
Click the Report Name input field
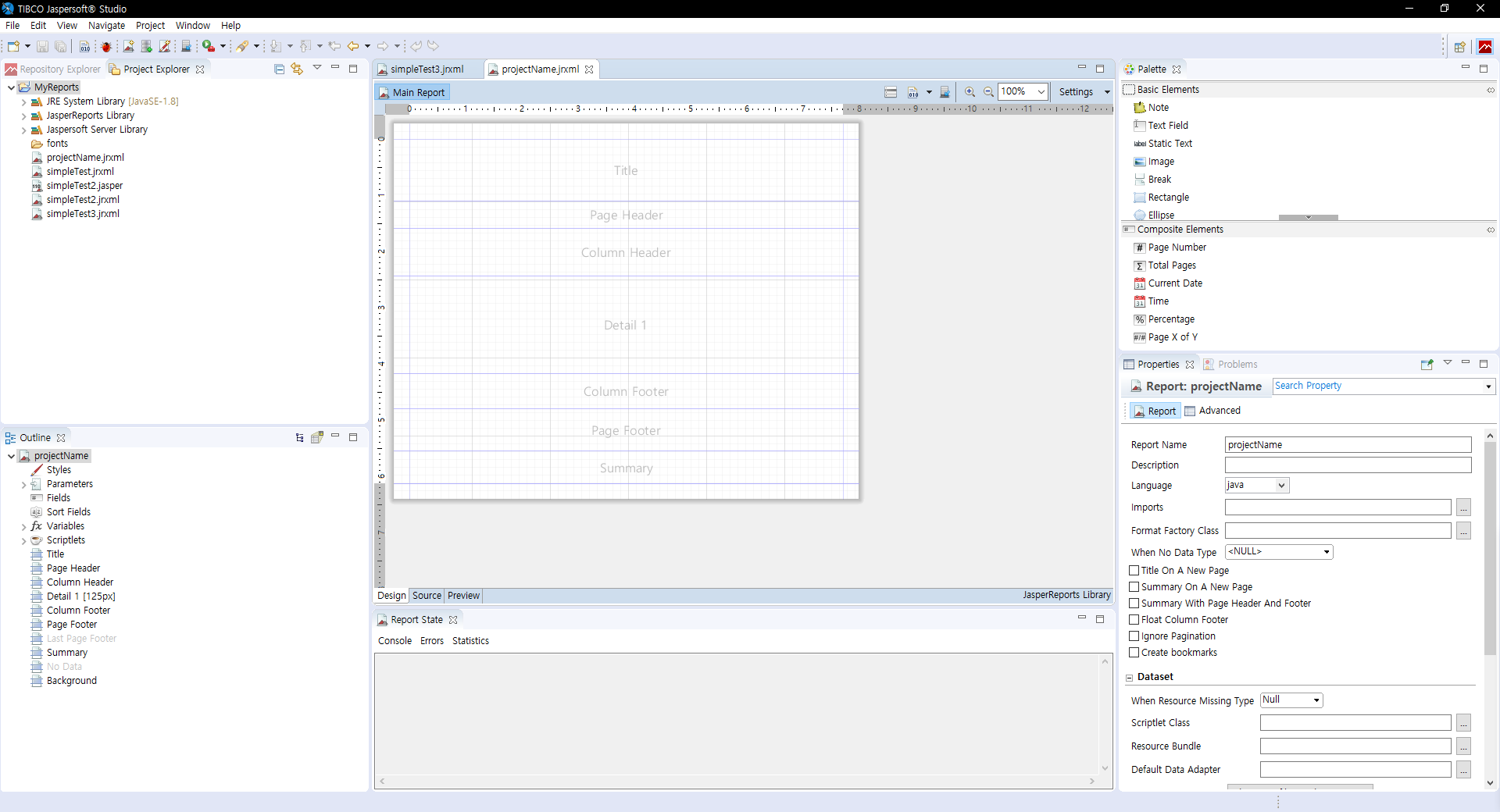(x=1348, y=445)
